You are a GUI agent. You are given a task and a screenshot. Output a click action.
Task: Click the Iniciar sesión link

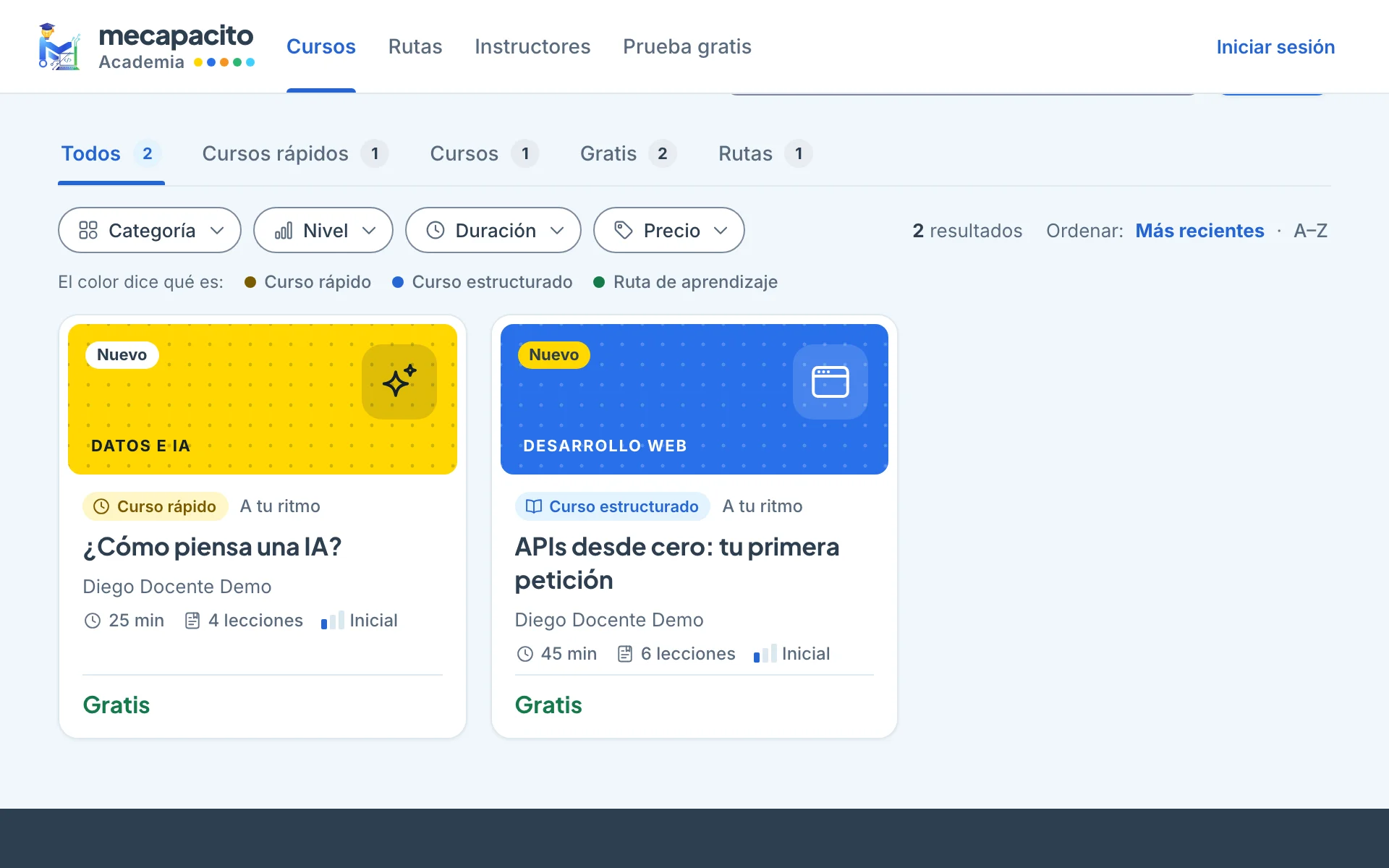(1275, 46)
